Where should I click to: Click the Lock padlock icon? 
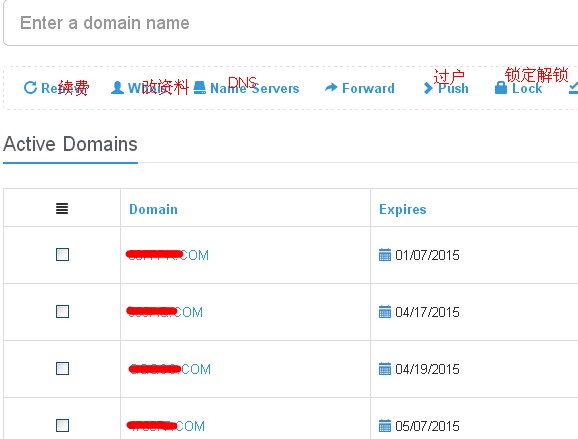coord(501,88)
